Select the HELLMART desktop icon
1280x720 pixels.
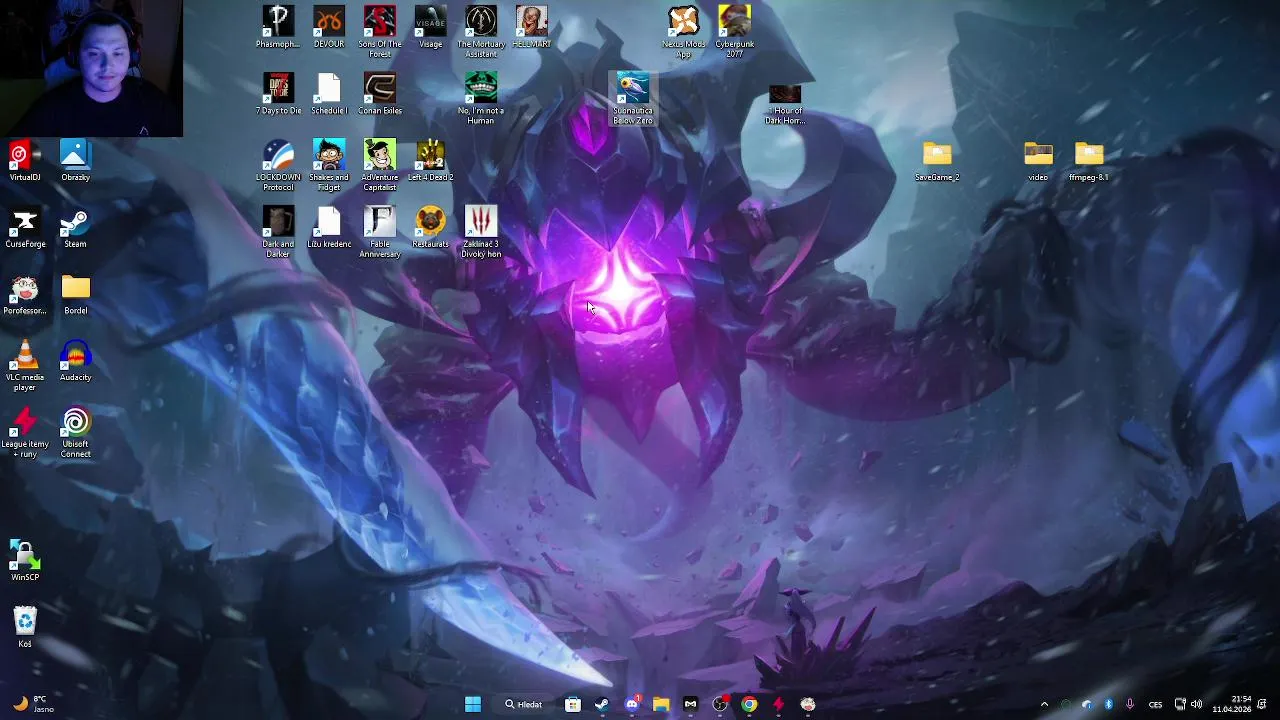click(532, 27)
